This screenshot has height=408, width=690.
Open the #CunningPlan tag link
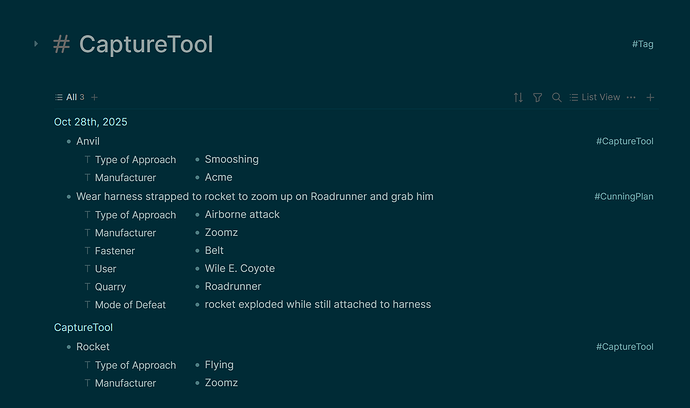[x=624, y=197]
